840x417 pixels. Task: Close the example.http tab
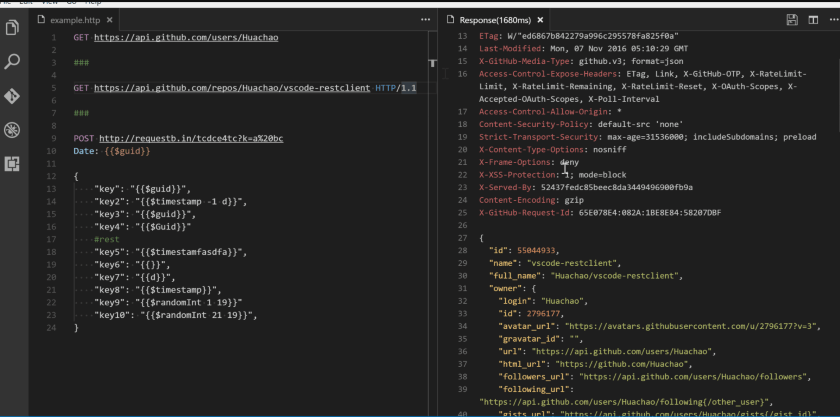click(109, 20)
